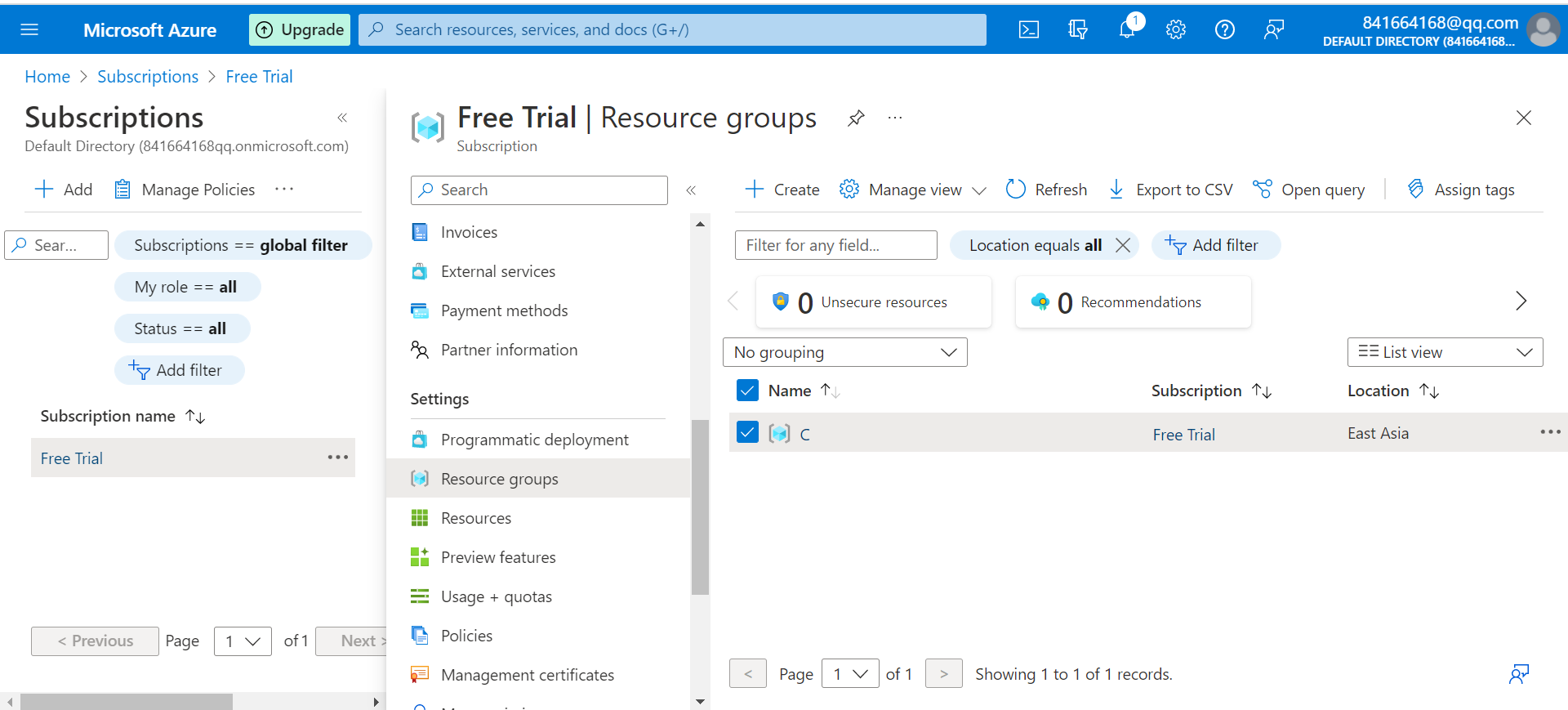
Task: Open the resource groups page number dropdown
Action: 850,674
